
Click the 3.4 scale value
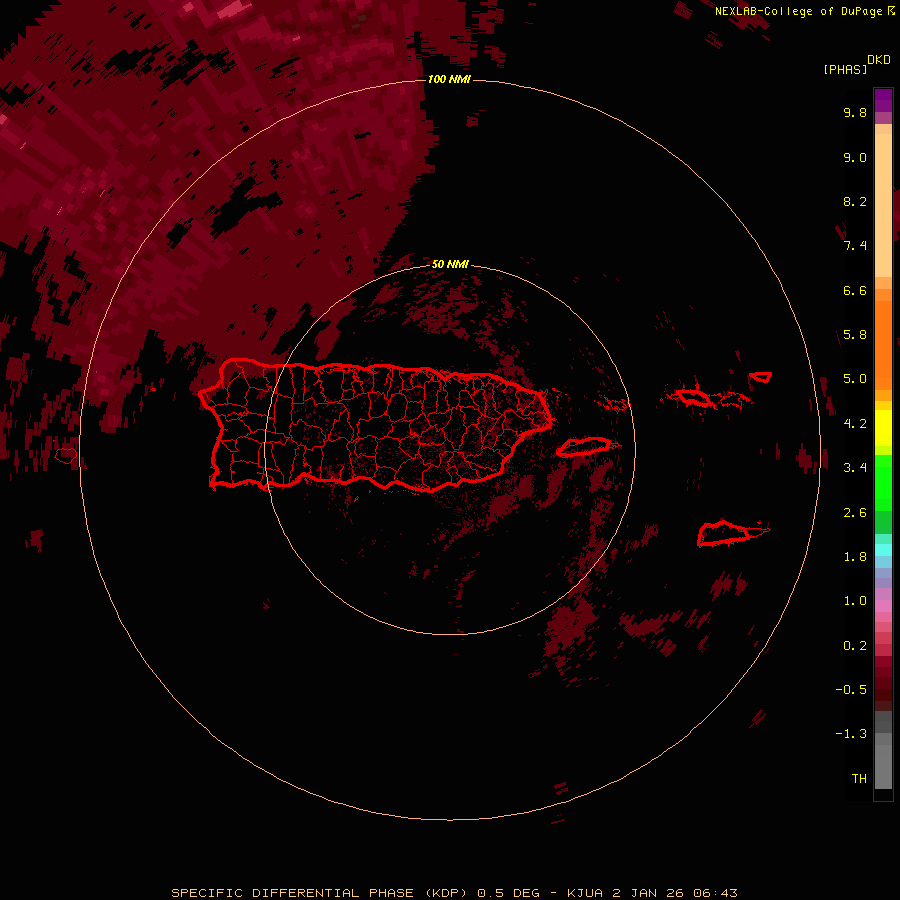tap(855, 468)
